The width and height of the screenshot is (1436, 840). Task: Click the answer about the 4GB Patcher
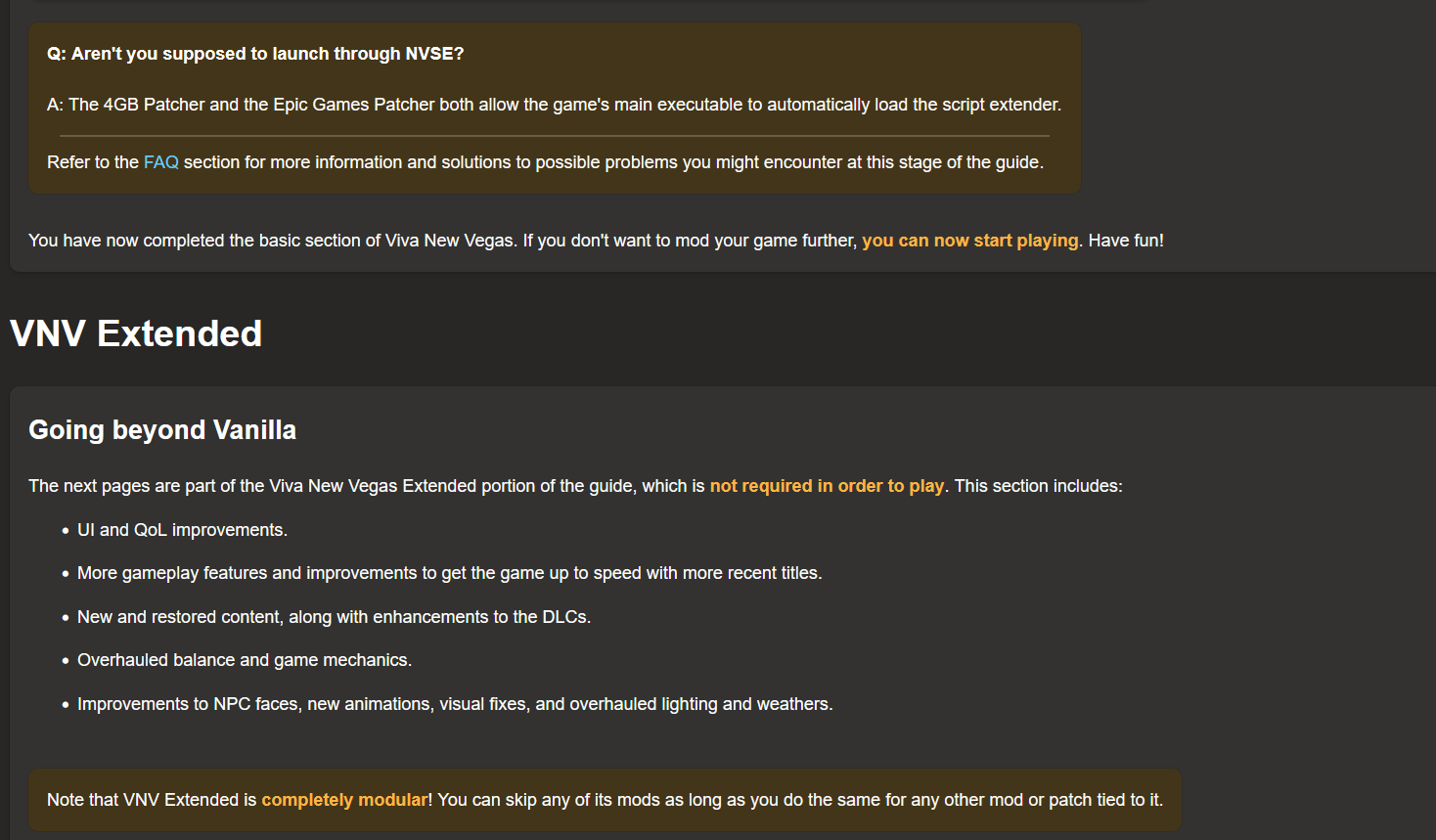[554, 105]
